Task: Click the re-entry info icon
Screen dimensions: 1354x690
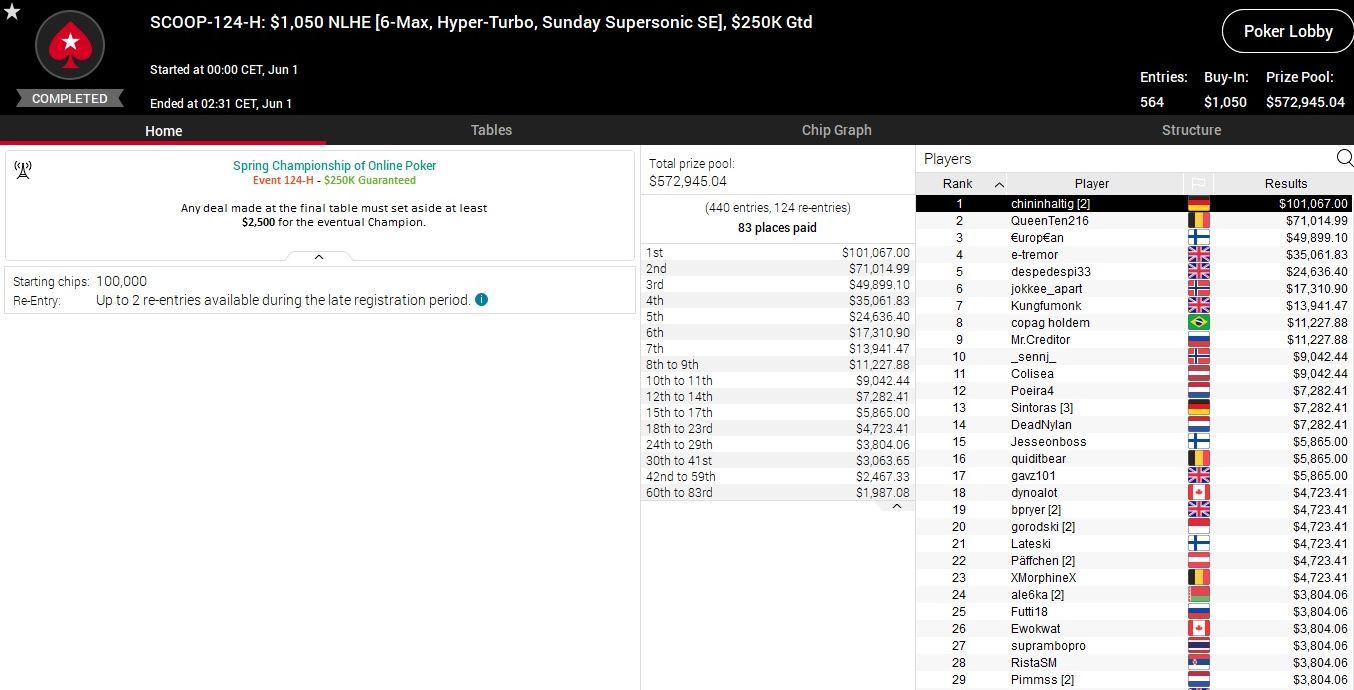Action: pos(481,299)
